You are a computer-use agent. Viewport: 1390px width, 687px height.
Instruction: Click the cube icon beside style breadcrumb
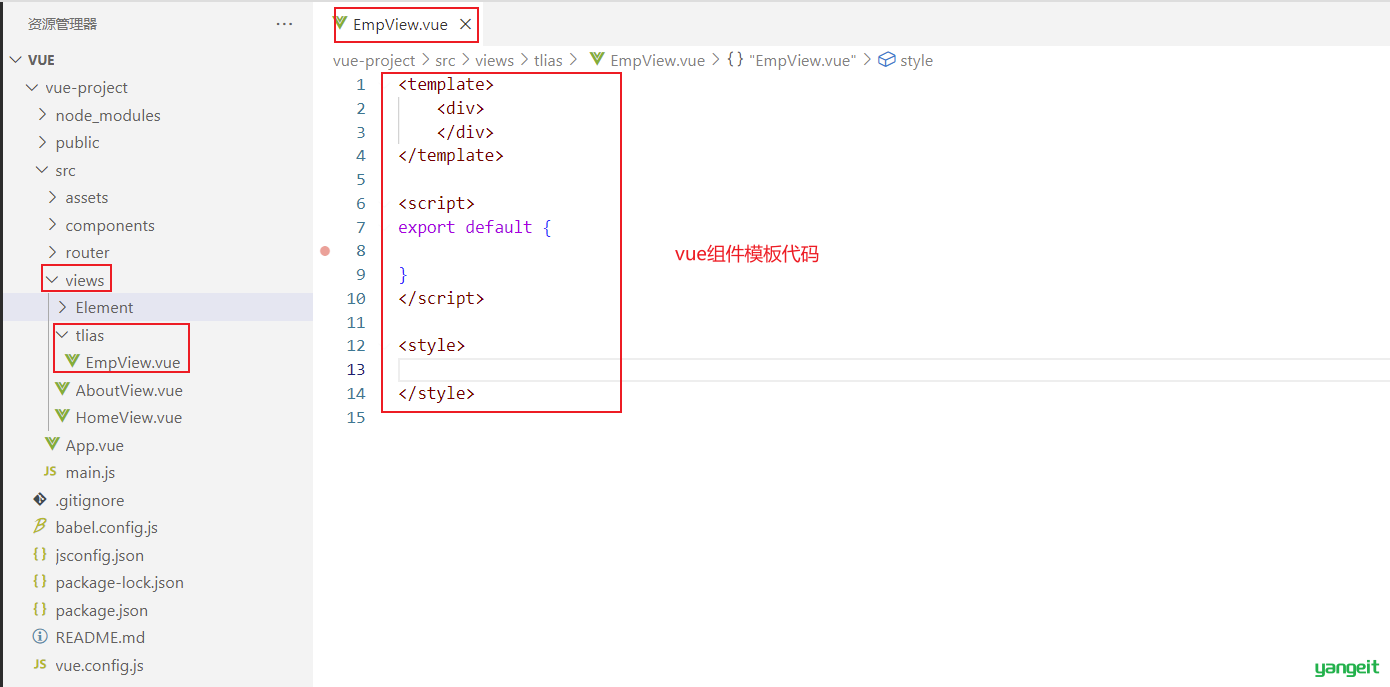tap(886, 60)
